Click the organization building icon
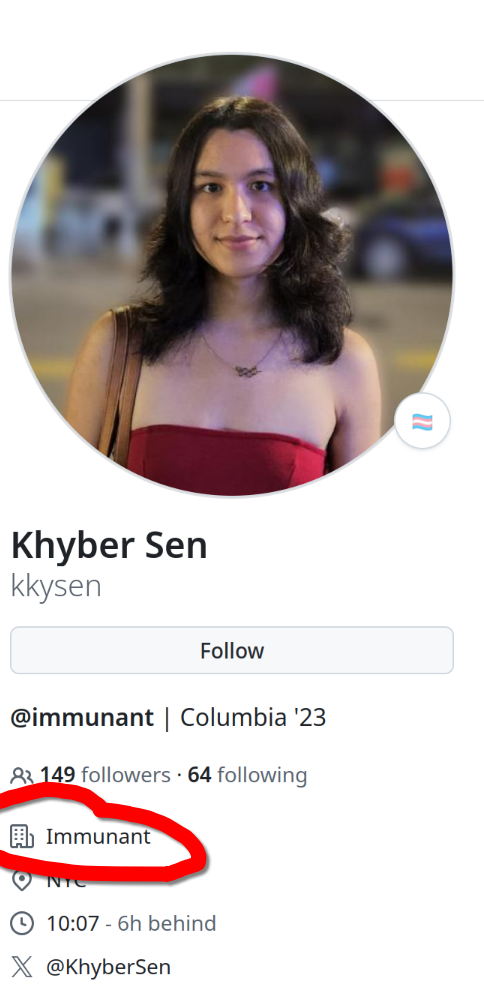The width and height of the screenshot is (484, 996). pyautogui.click(x=22, y=837)
